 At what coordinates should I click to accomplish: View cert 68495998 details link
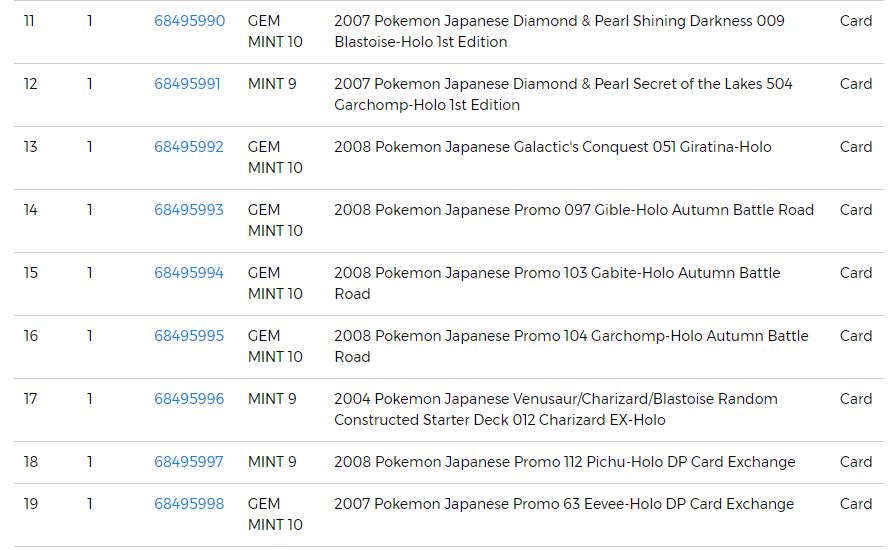point(189,504)
